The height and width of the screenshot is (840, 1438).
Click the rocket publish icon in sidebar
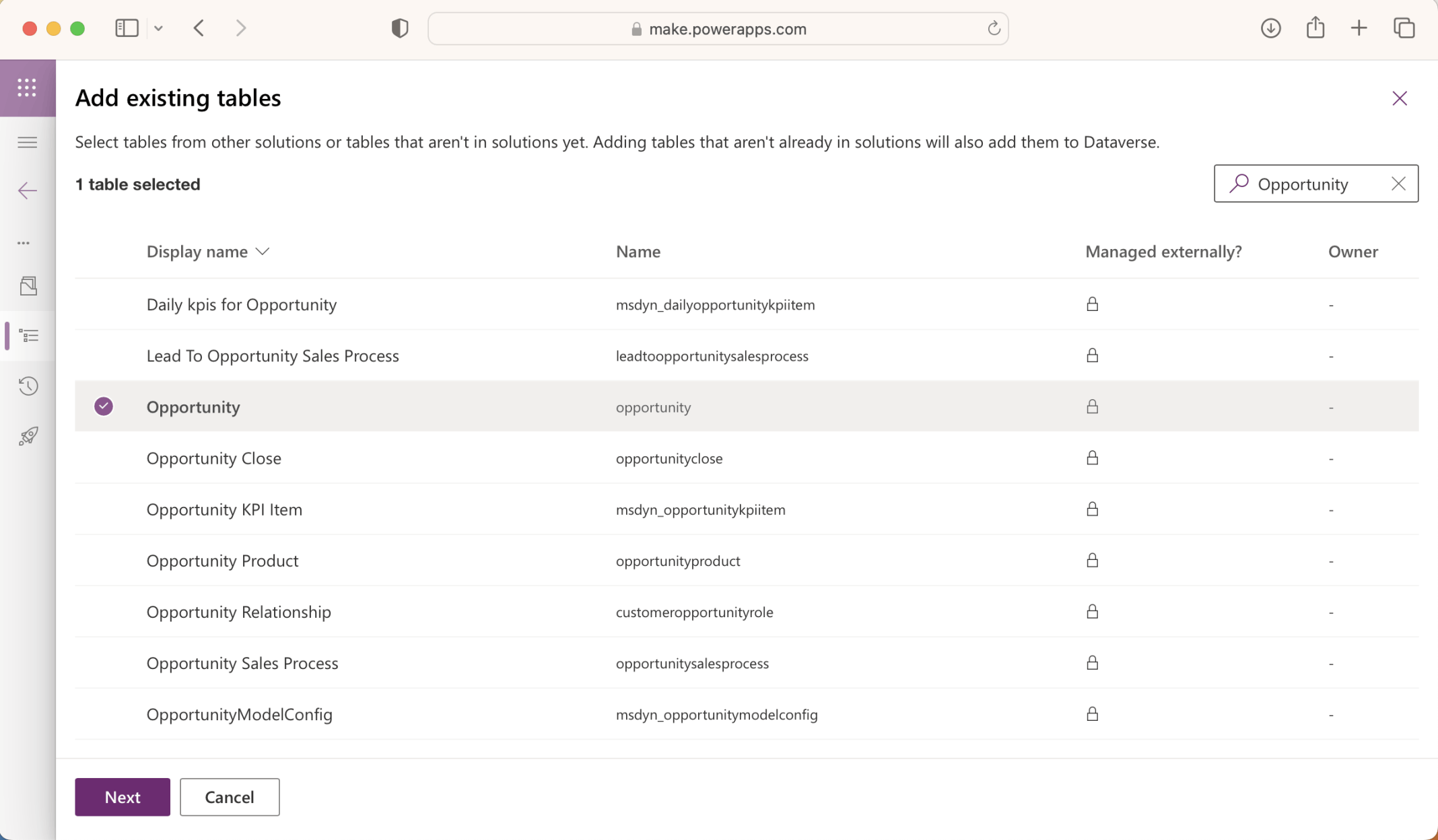[28, 436]
